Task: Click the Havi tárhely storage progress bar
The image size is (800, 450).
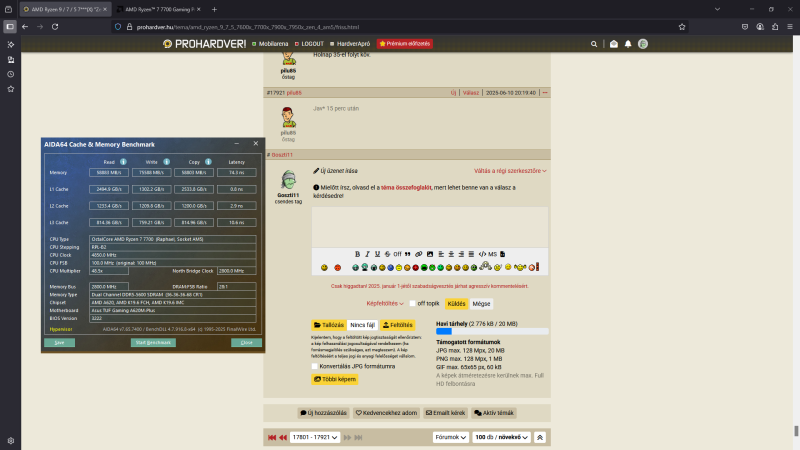Action: tap(492, 332)
